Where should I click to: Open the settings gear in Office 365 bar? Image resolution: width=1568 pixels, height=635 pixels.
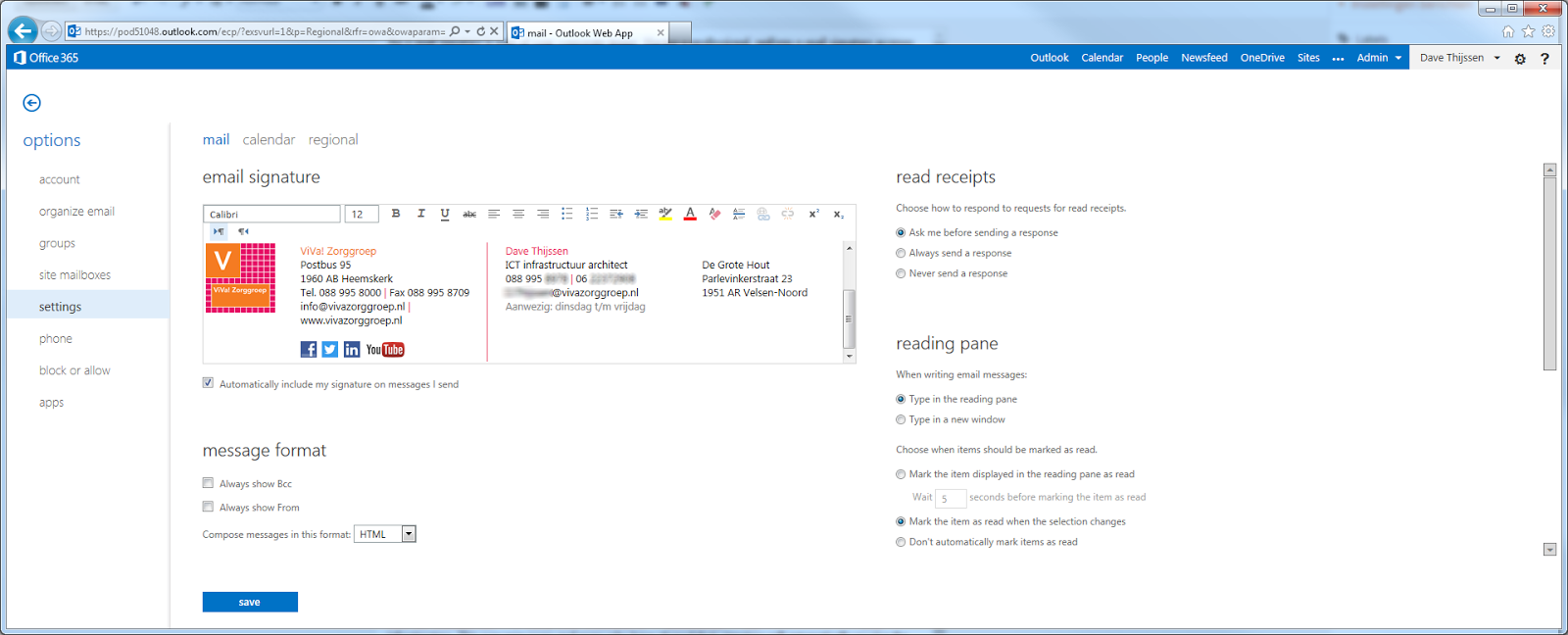[x=1520, y=59]
